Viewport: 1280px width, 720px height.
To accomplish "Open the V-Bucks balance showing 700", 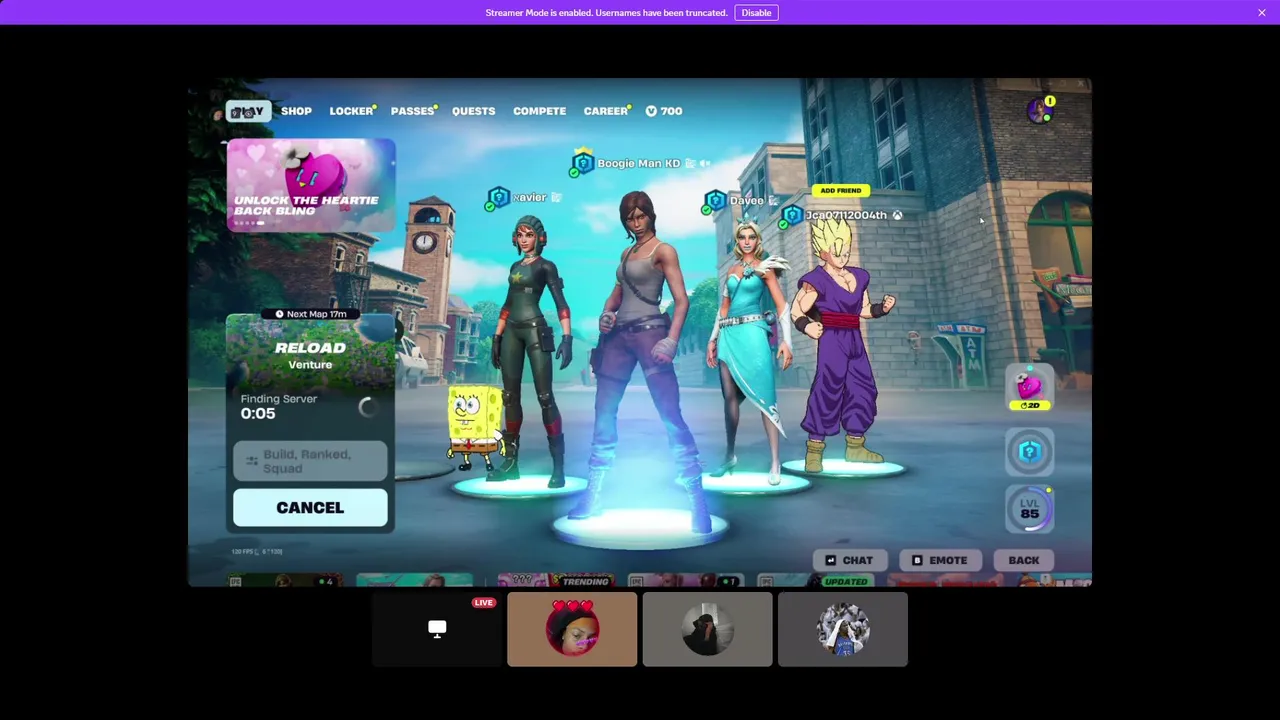I will pyautogui.click(x=664, y=111).
